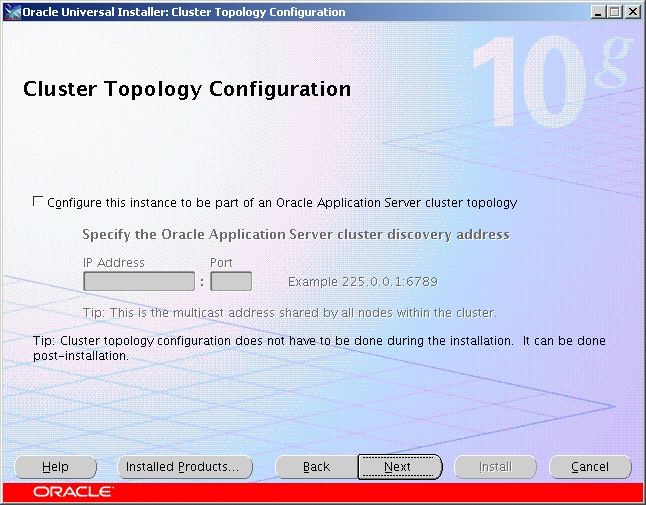The width and height of the screenshot is (646, 505).
Task: Click the 'Port' label
Action: (221, 263)
